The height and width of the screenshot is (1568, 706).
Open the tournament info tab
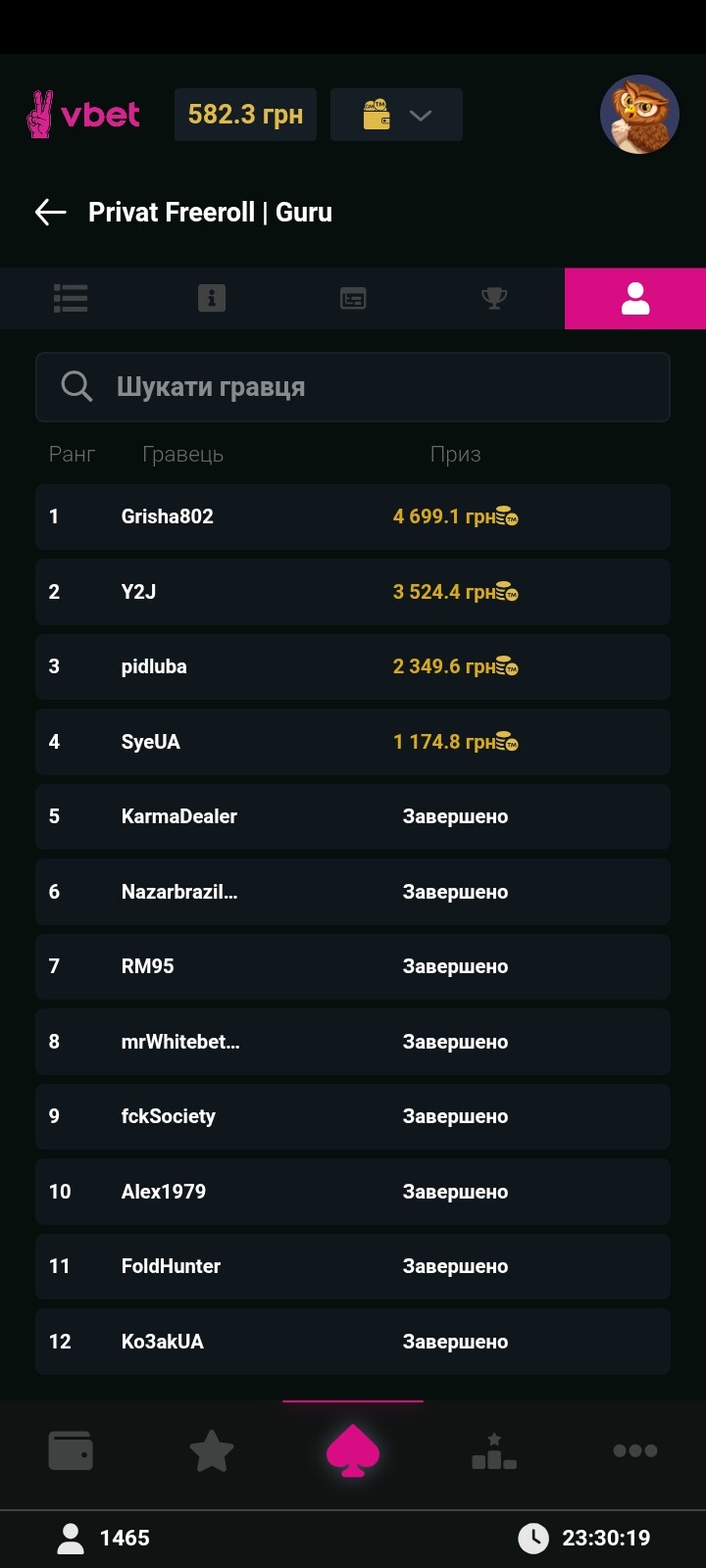[x=212, y=298]
